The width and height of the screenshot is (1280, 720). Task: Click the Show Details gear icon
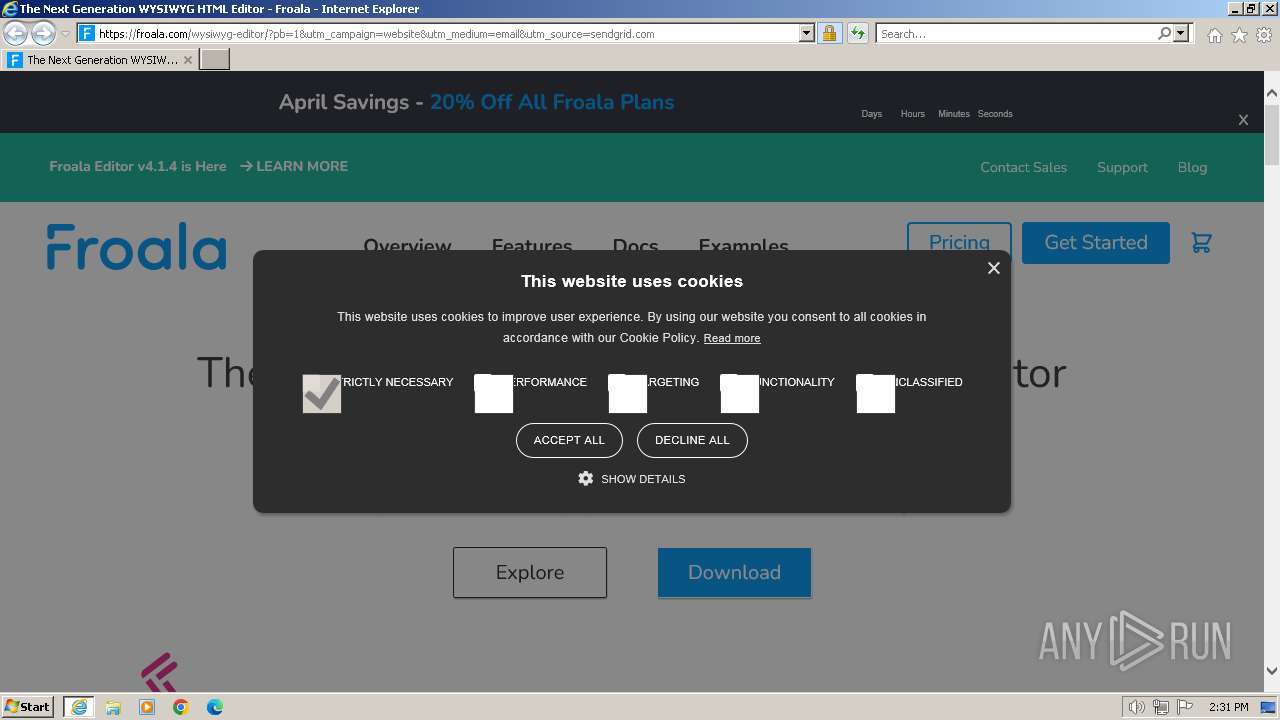point(586,479)
